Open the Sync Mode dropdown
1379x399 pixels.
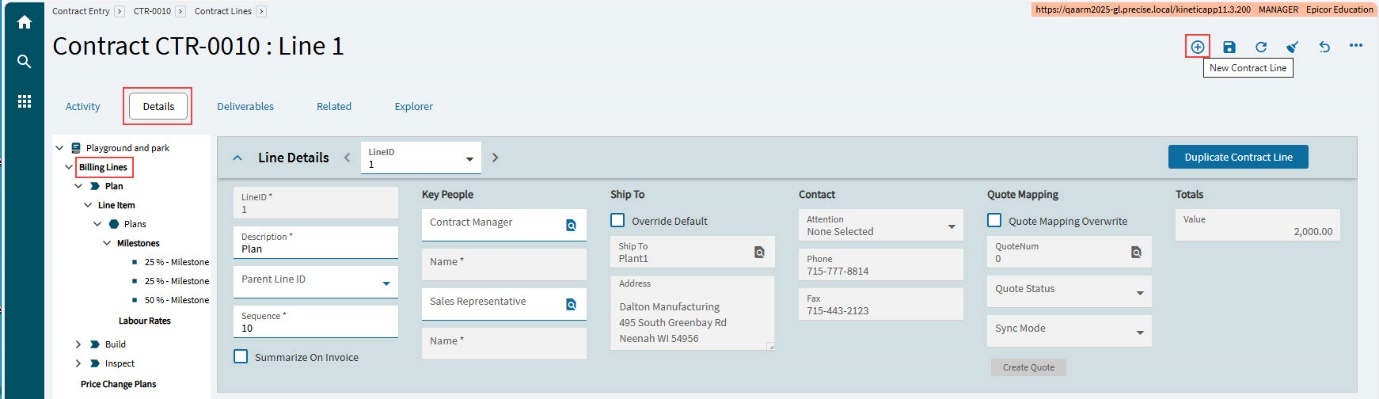click(1140, 333)
